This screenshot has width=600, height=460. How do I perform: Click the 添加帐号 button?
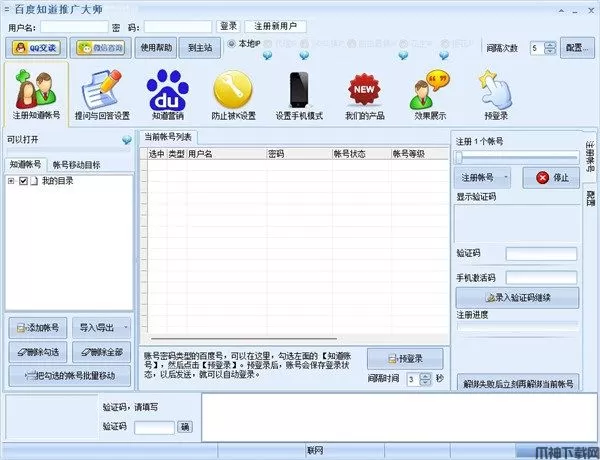pos(38,328)
